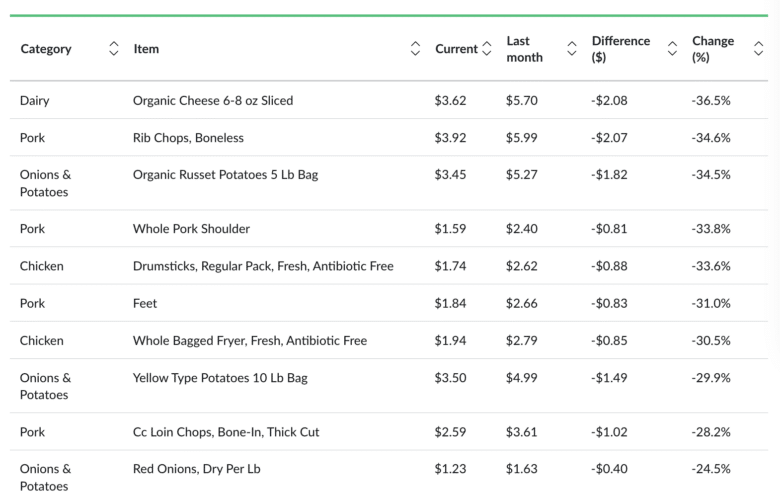The image size is (780, 499).
Task: Click the -36.5% change value
Action: click(x=710, y=100)
